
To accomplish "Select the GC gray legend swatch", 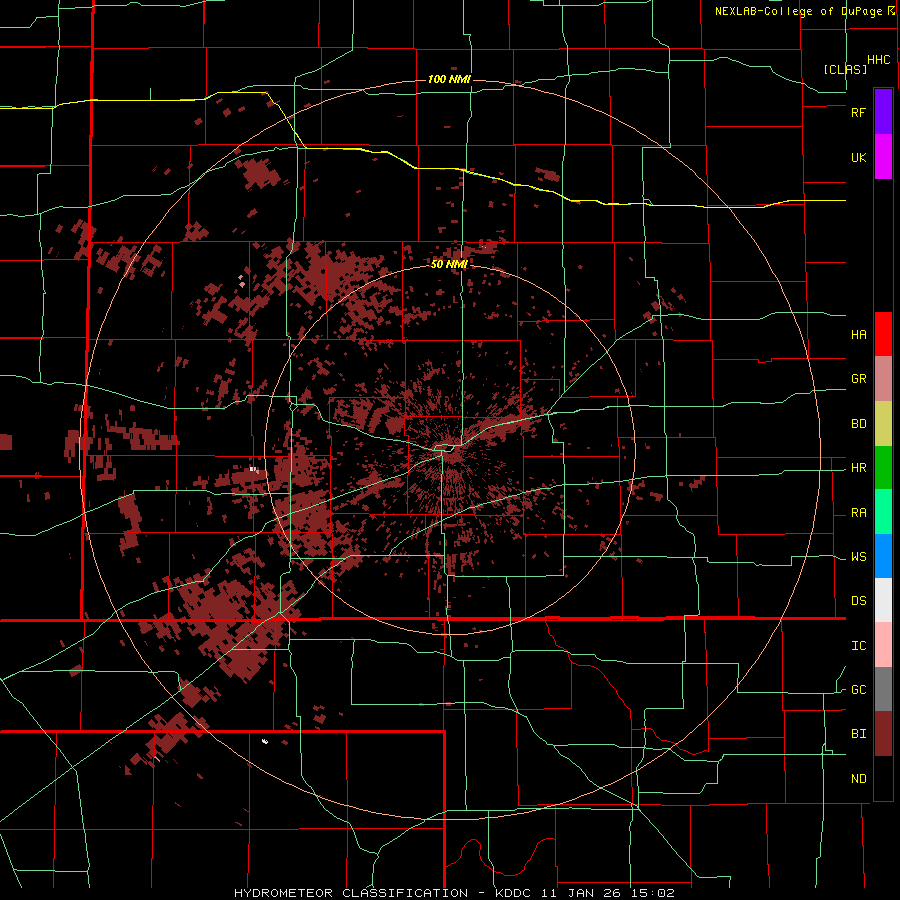I will (883, 689).
